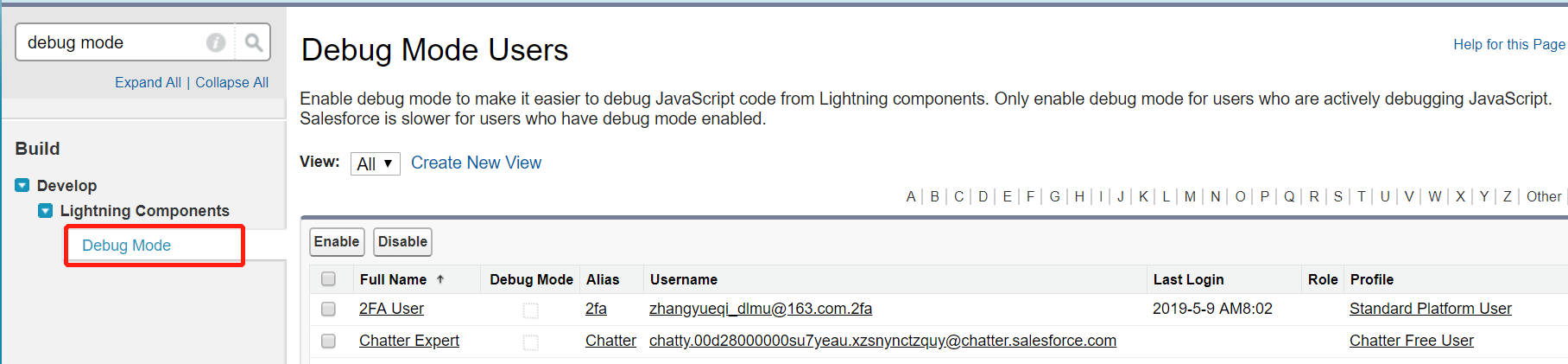The height and width of the screenshot is (364, 1568).
Task: Filter users by letter L
Action: (1166, 196)
